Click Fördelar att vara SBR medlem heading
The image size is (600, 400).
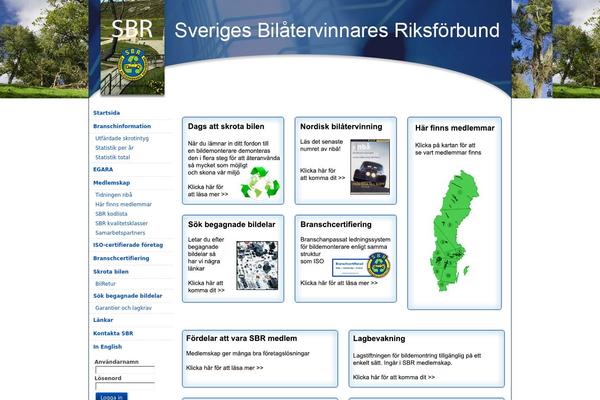click(x=241, y=338)
